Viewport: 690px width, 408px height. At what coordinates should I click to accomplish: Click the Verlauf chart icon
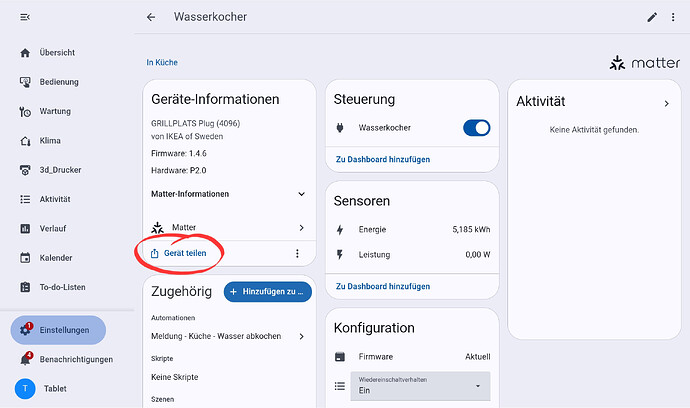[25, 228]
